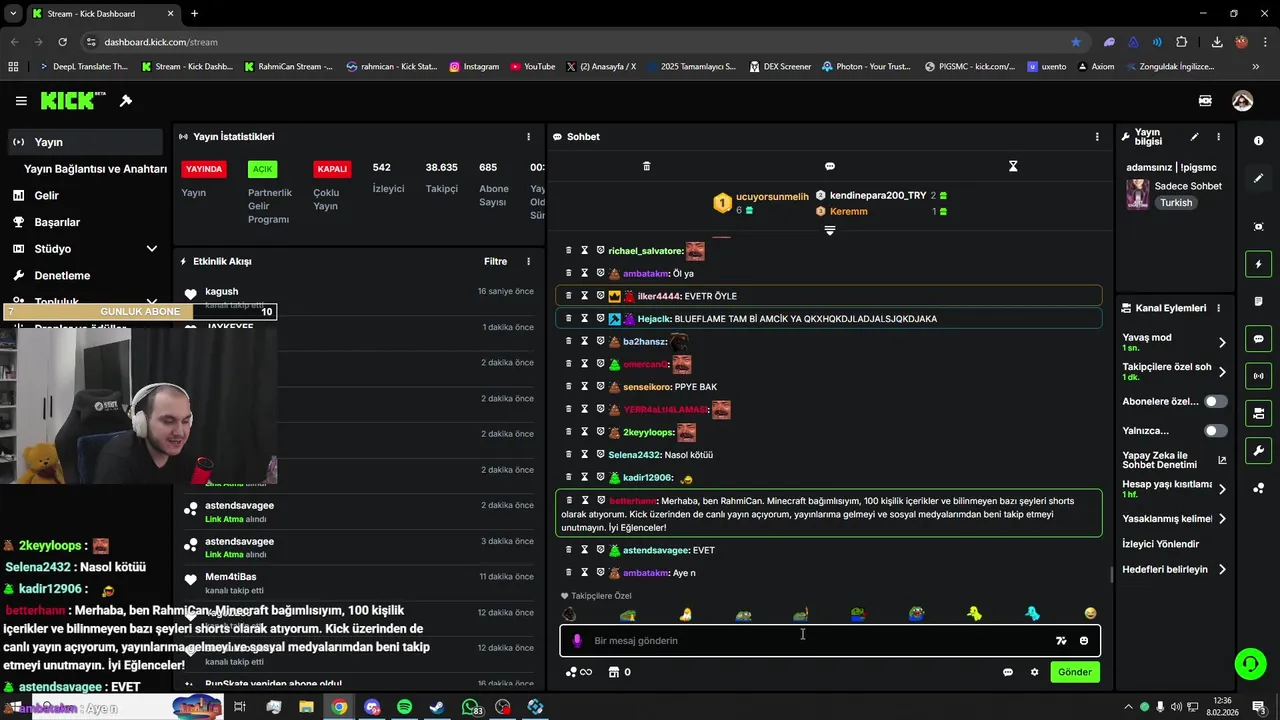Image resolution: width=1280 pixels, height=720 pixels.
Task: Click the username ucuyorsunmelih on the leaderboard
Action: [x=772, y=197]
